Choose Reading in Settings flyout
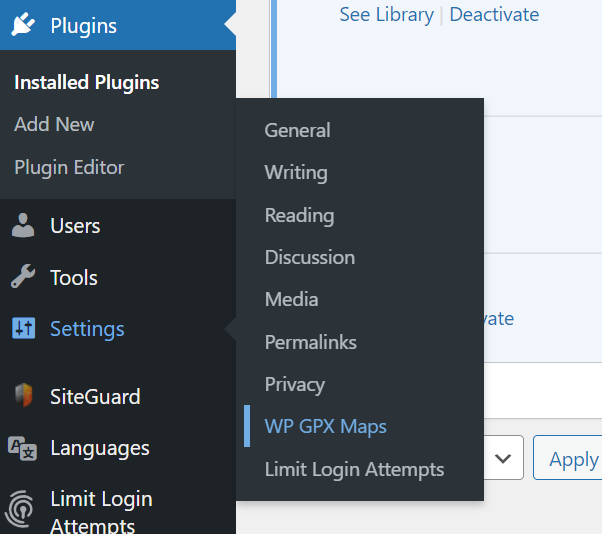The width and height of the screenshot is (602, 534). [x=299, y=215]
